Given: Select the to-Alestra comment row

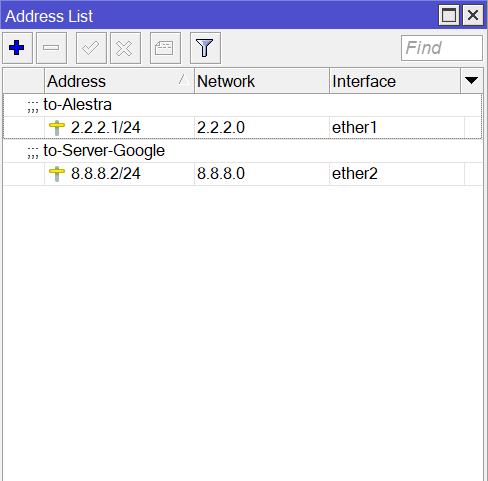Looking at the screenshot, I should pos(243,105).
